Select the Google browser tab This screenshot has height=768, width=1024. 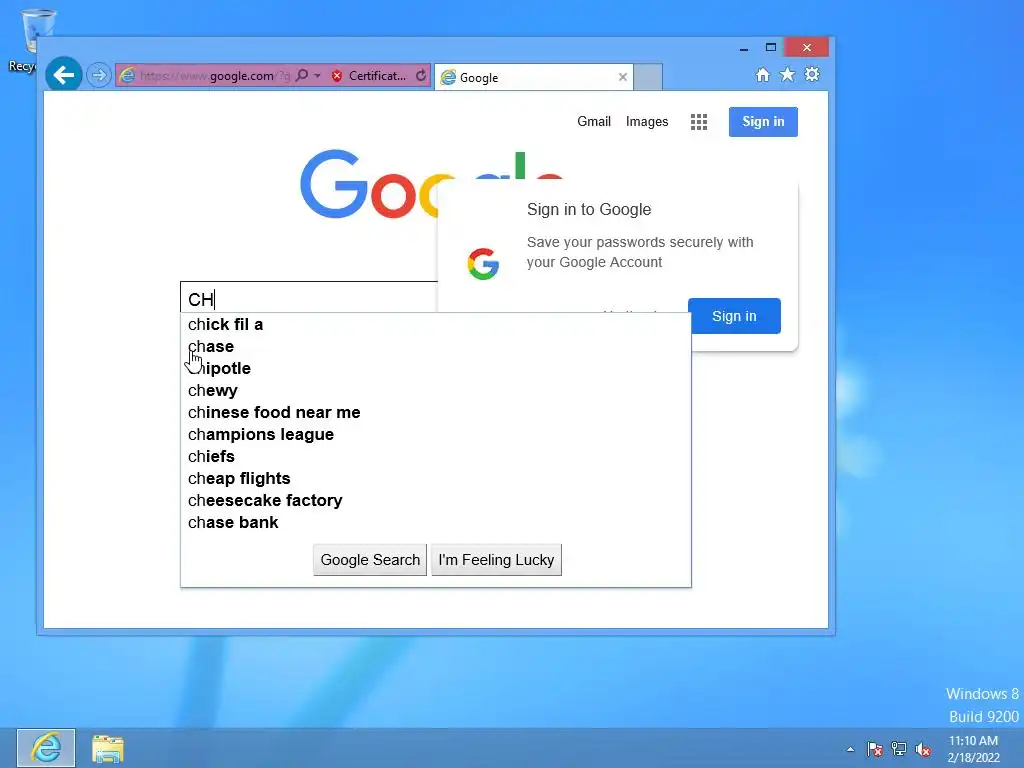[532, 77]
